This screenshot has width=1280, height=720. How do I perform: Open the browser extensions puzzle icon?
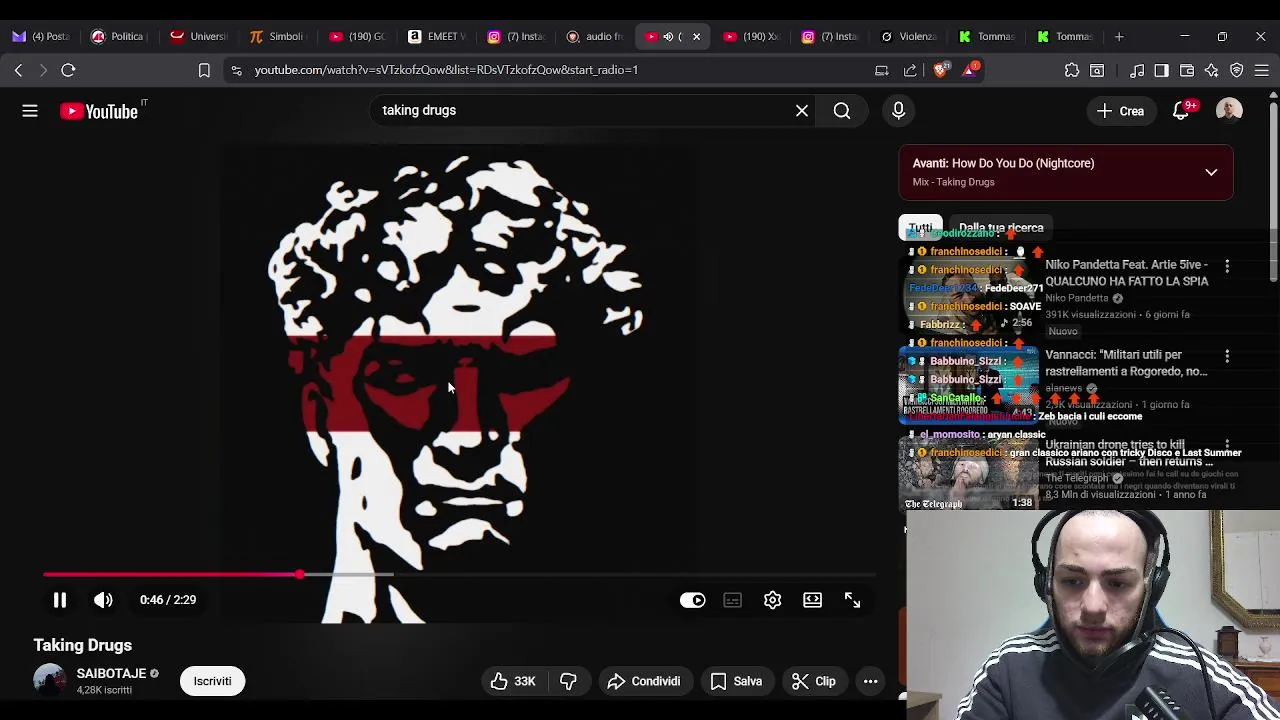tap(1072, 70)
